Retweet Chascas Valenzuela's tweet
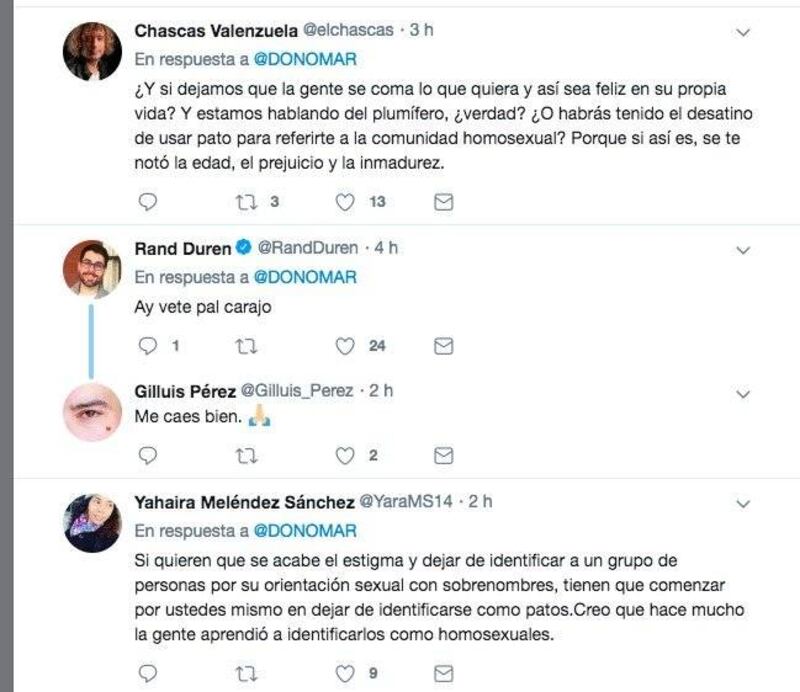Viewport: 800px width, 692px height. click(x=246, y=202)
